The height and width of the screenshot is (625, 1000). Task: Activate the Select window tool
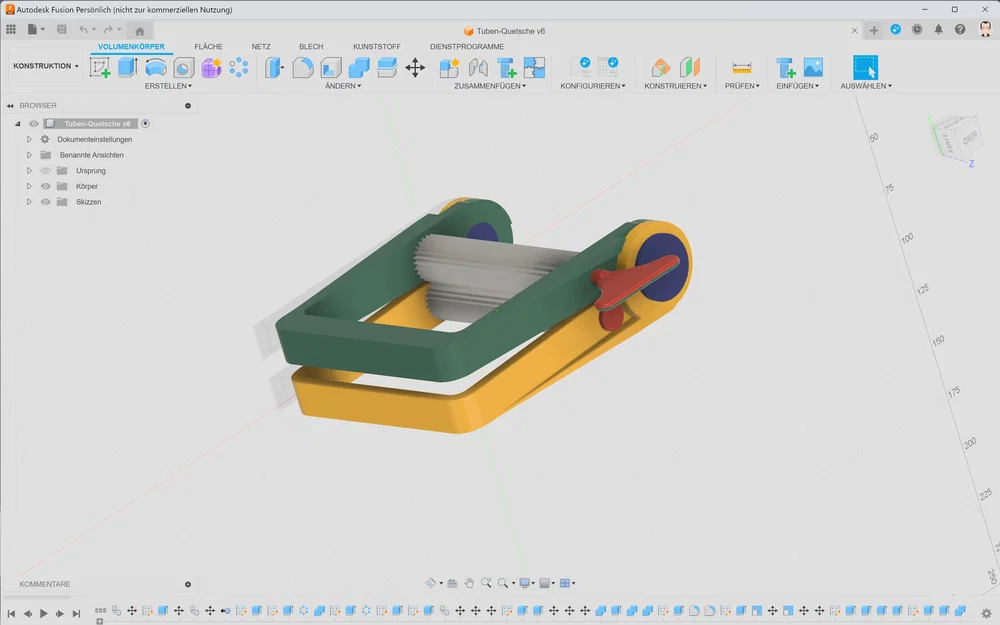click(x=865, y=67)
